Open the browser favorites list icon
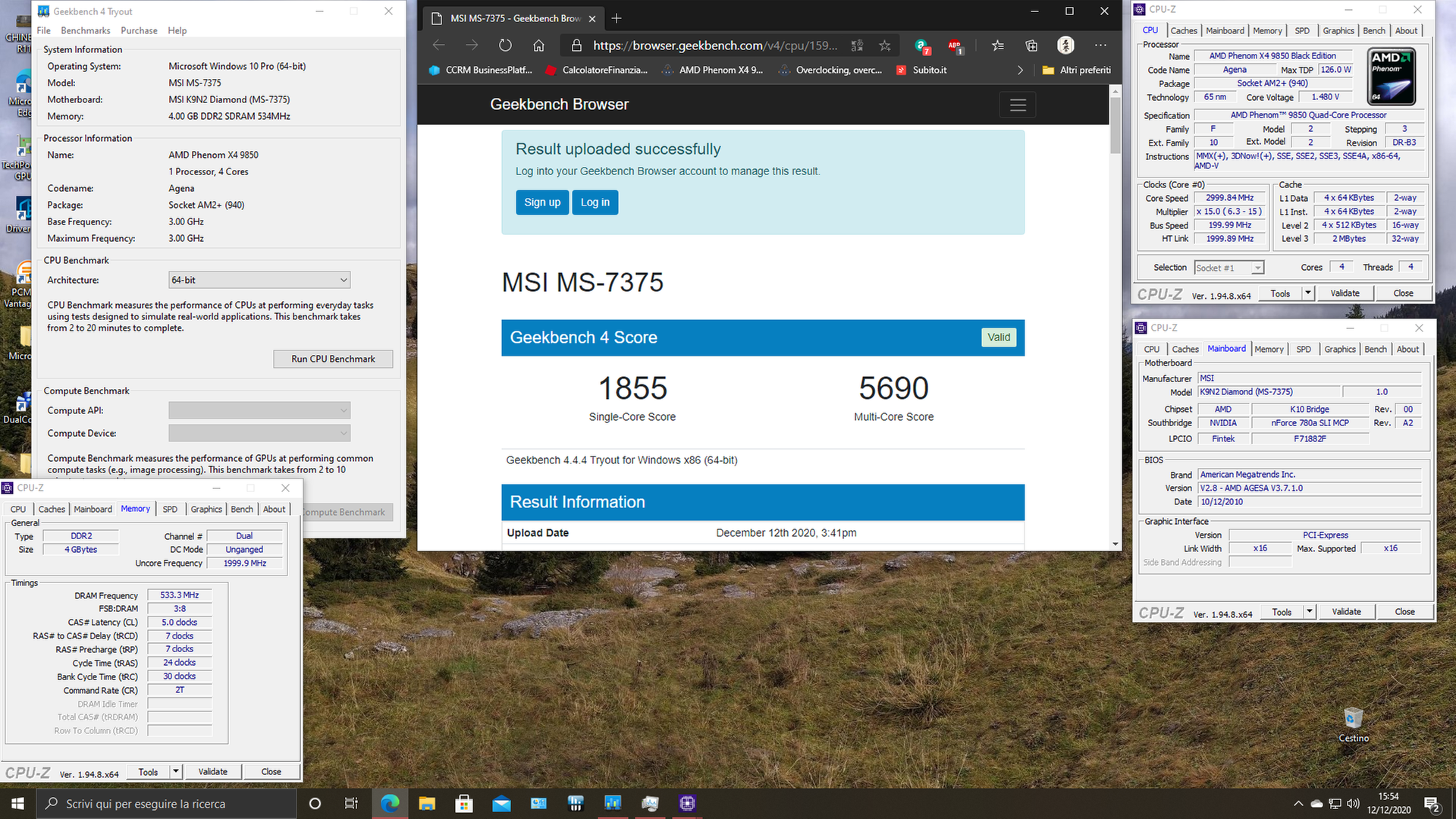This screenshot has width=1456, height=819. point(998,45)
